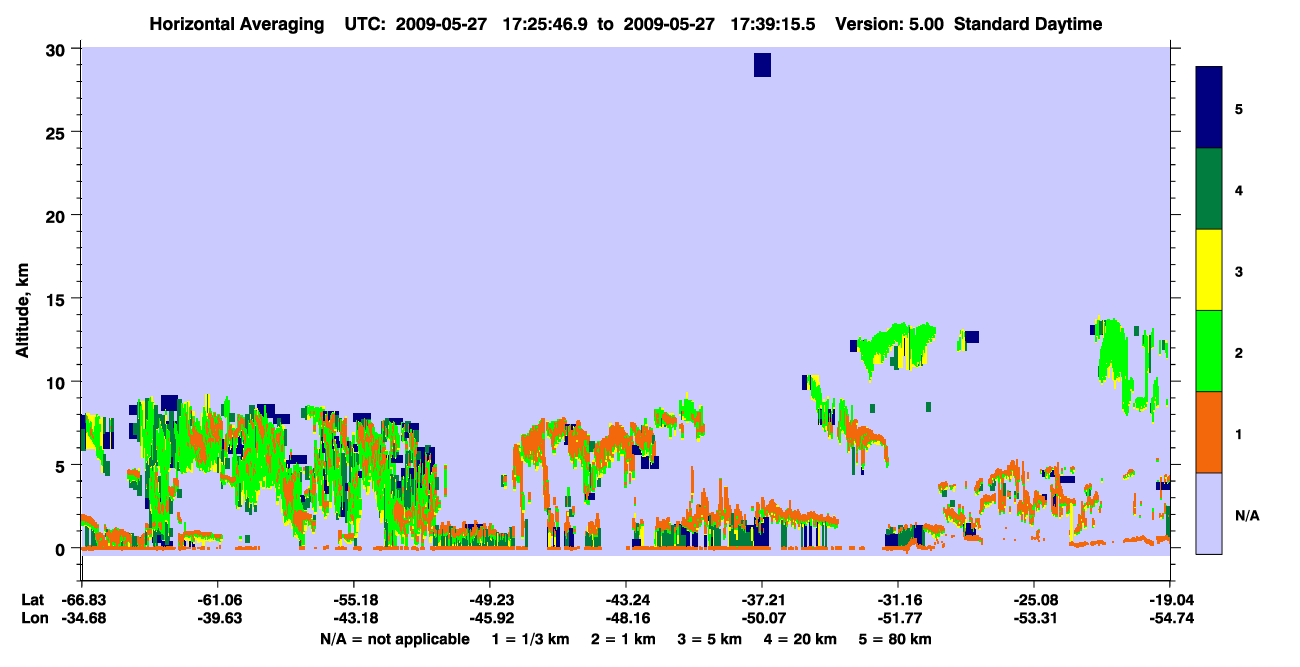
Task: Click the 'Lat' axis row label
Action: 32,600
